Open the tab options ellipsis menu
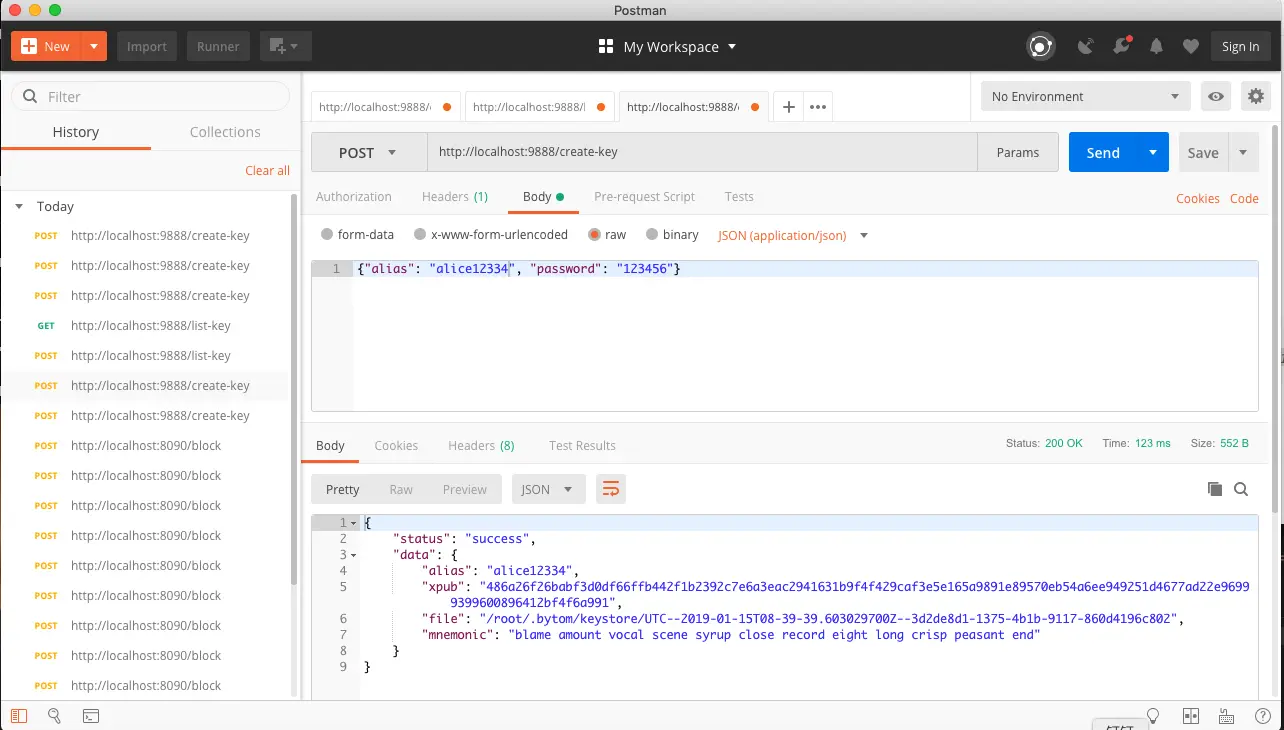This screenshot has height=730, width=1284. pyautogui.click(x=818, y=107)
